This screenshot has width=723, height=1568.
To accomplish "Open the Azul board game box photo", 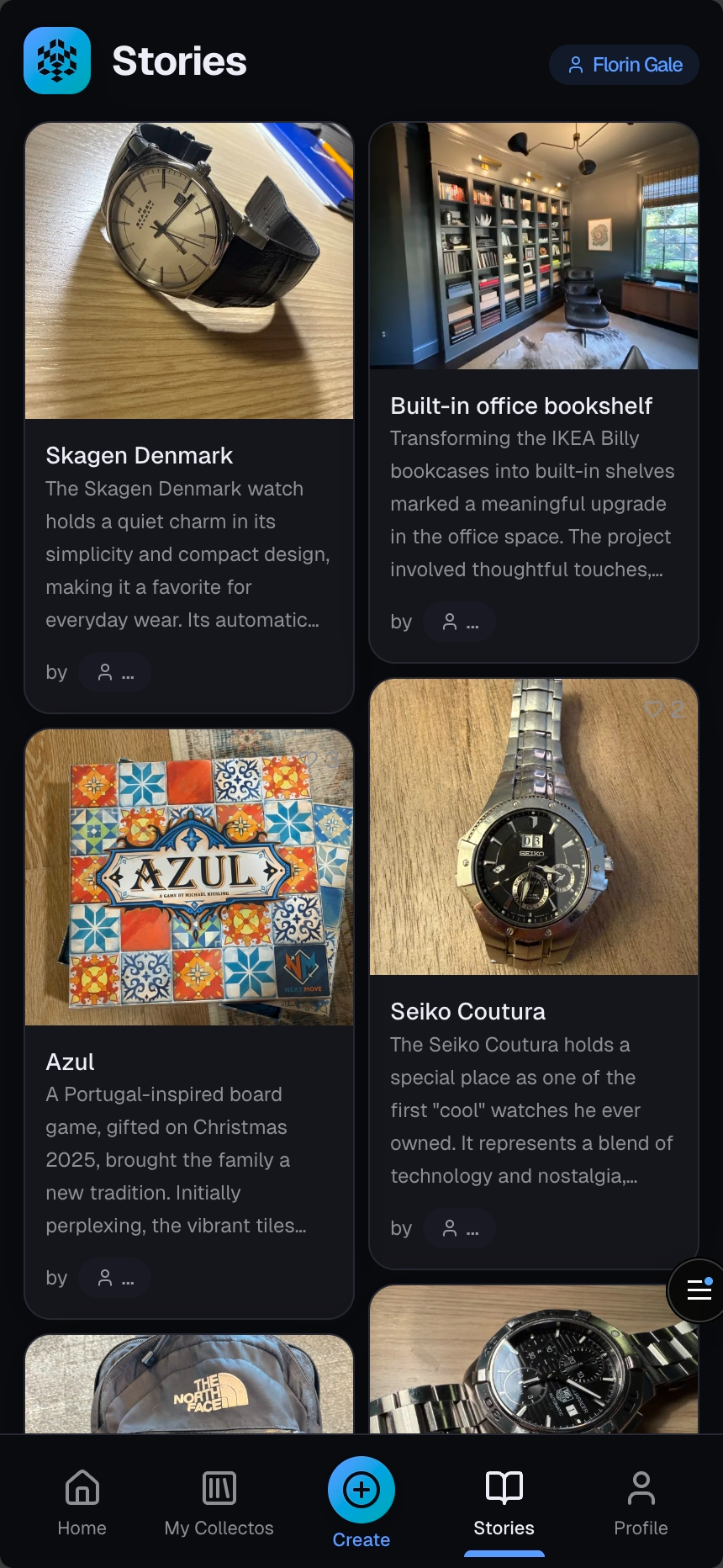I will coord(189,877).
